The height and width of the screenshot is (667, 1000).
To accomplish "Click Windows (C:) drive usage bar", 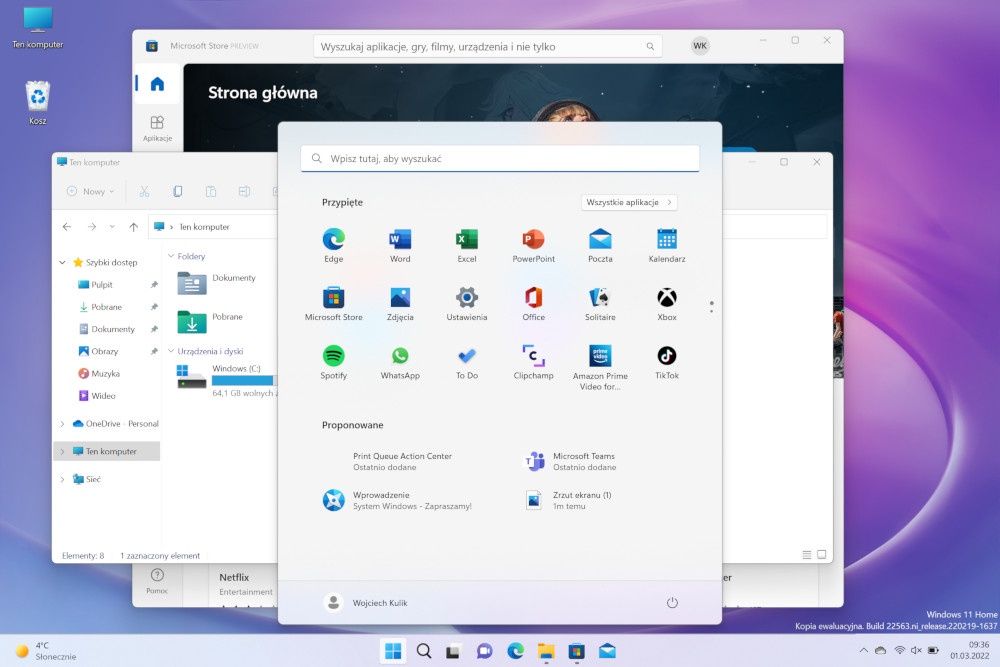I will tap(244, 380).
